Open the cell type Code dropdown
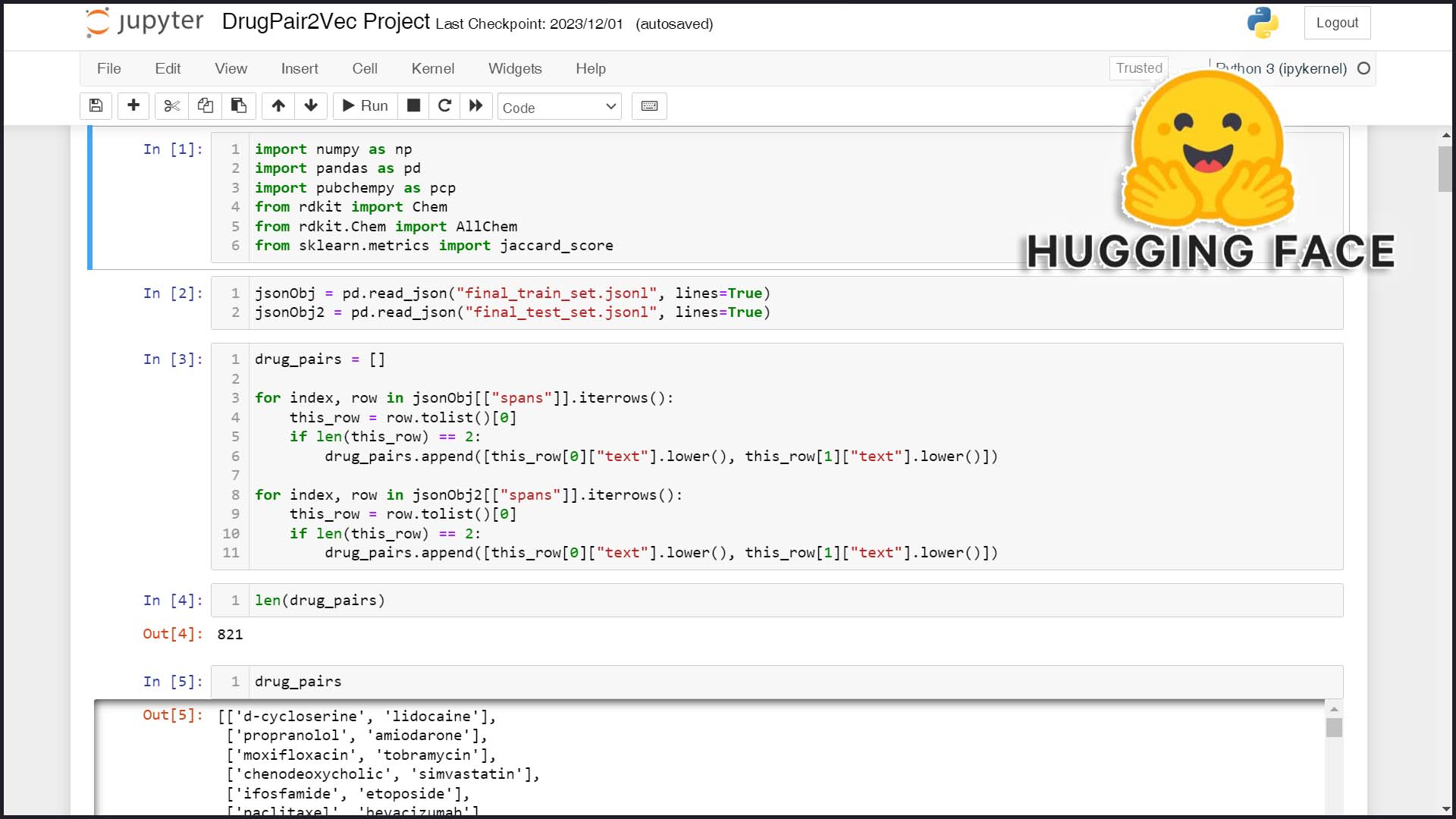 click(x=560, y=107)
